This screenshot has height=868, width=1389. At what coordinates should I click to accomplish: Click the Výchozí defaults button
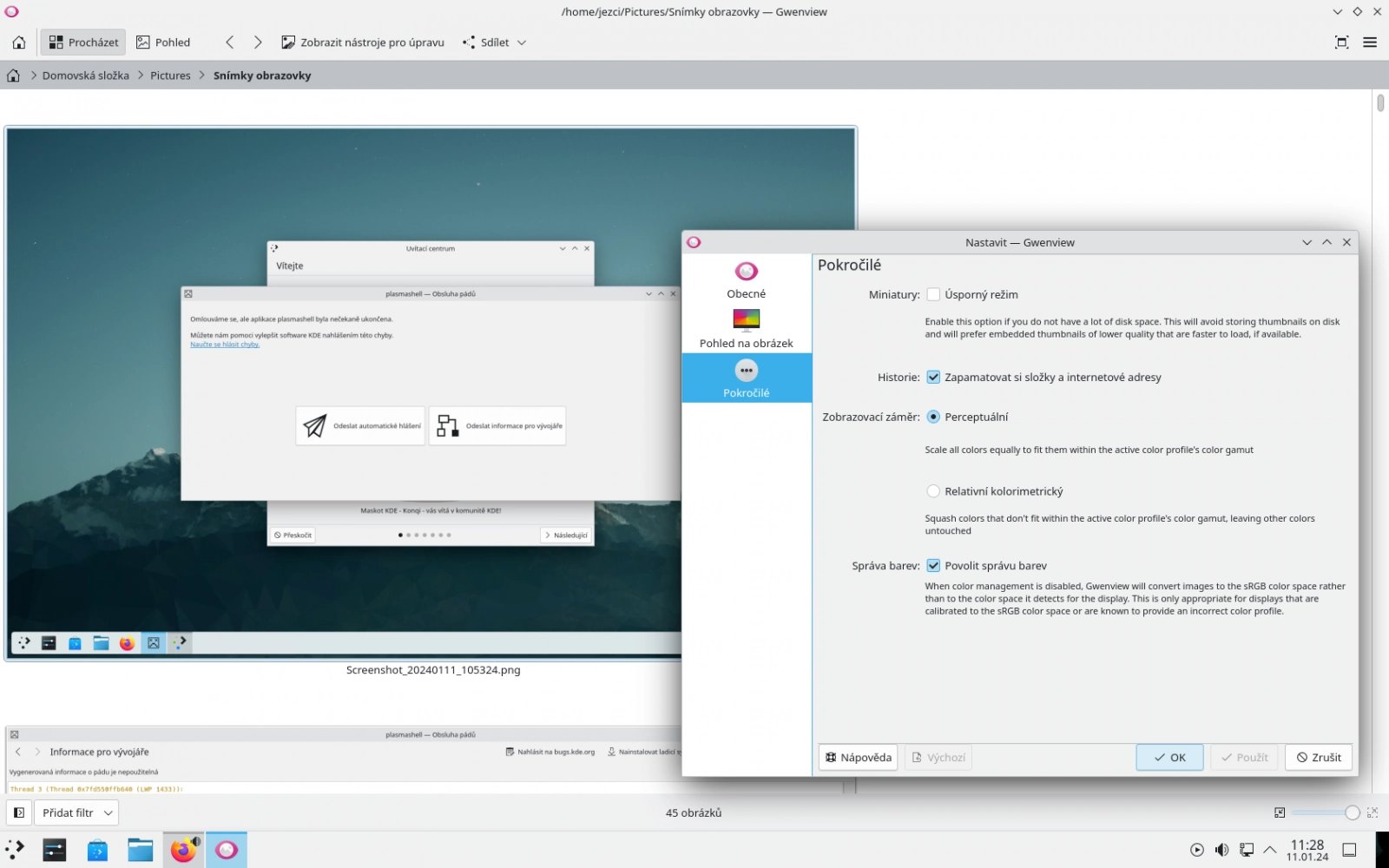click(938, 757)
